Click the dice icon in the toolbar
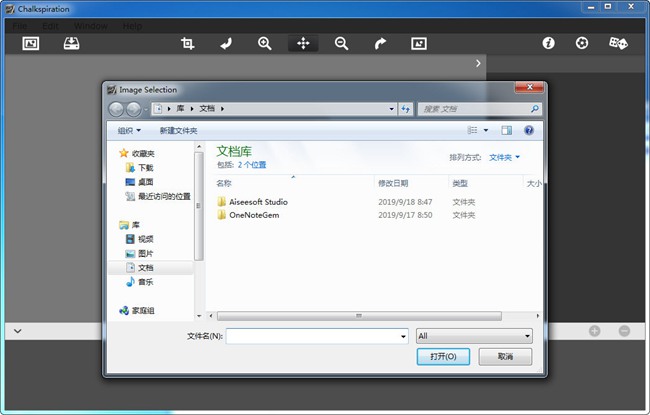This screenshot has height=415, width=650. click(x=618, y=44)
